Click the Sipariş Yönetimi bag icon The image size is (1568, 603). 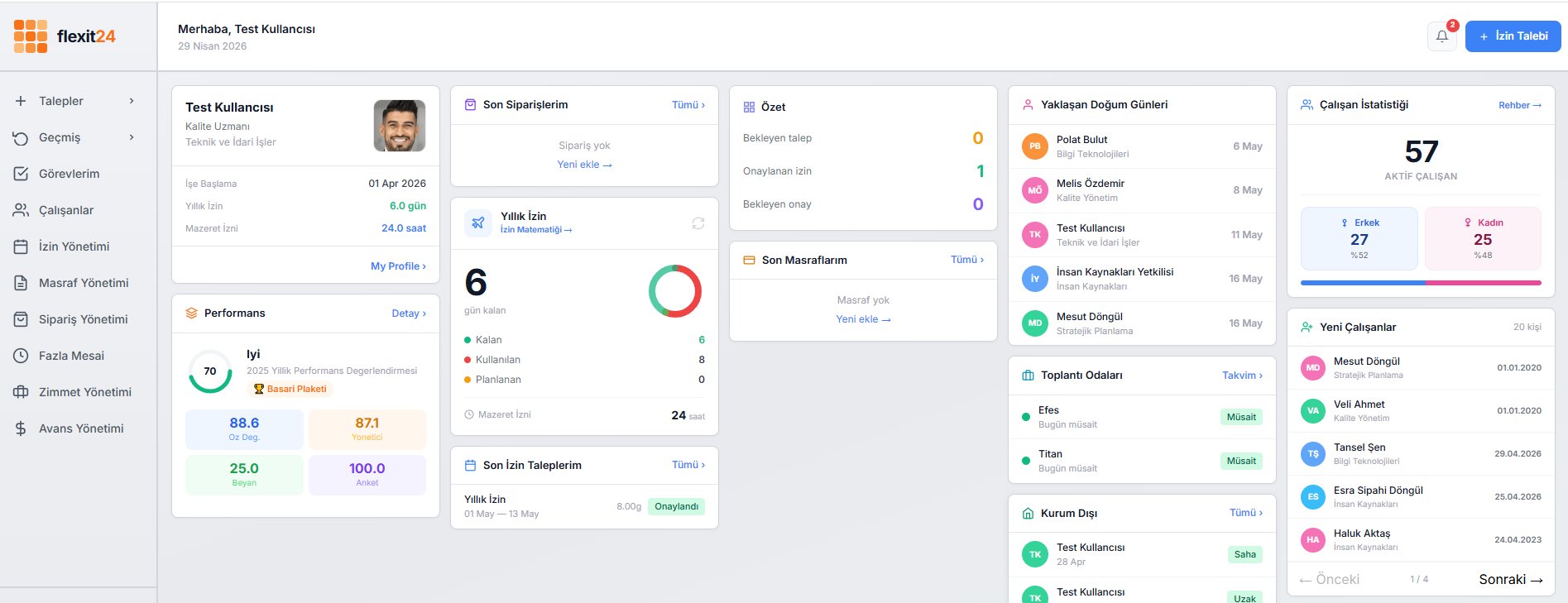pos(21,319)
